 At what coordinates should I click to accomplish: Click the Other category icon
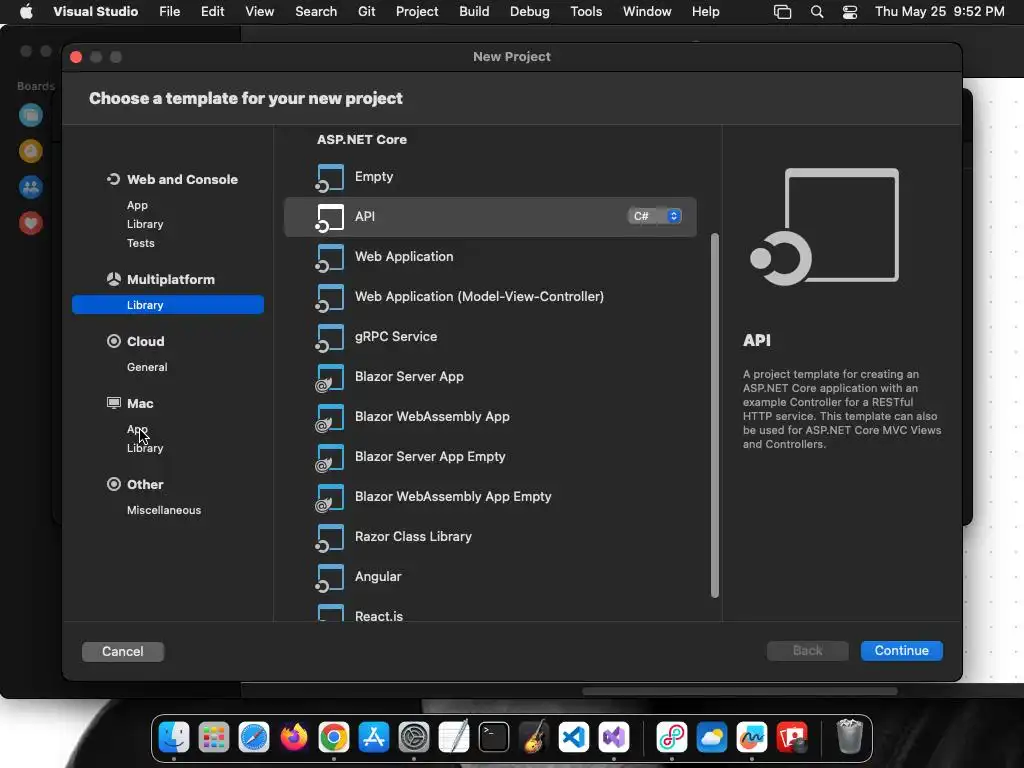(114, 484)
